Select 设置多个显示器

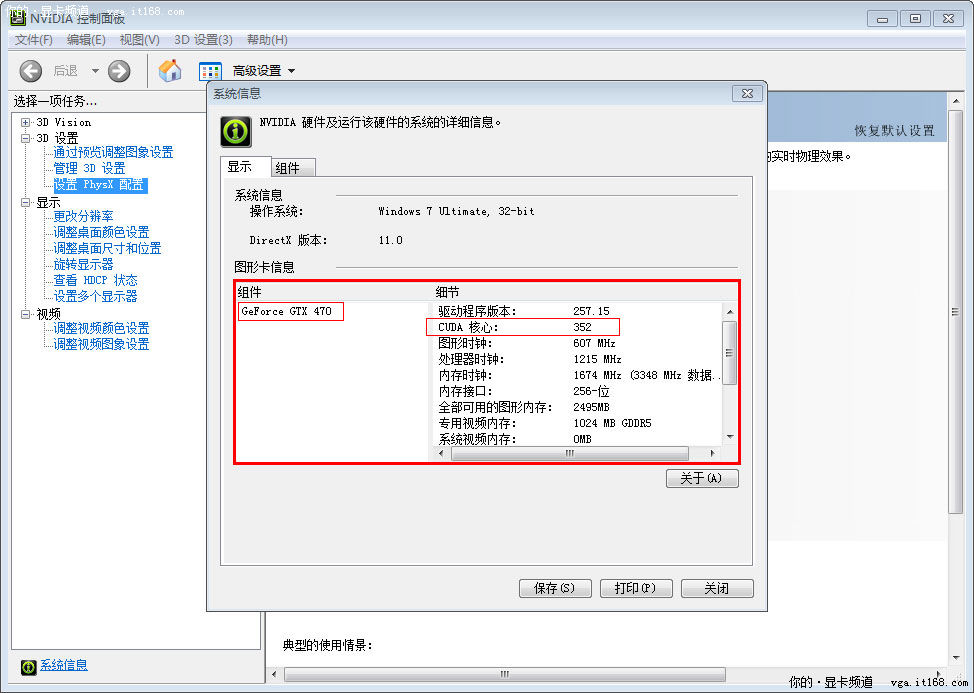tap(95, 296)
